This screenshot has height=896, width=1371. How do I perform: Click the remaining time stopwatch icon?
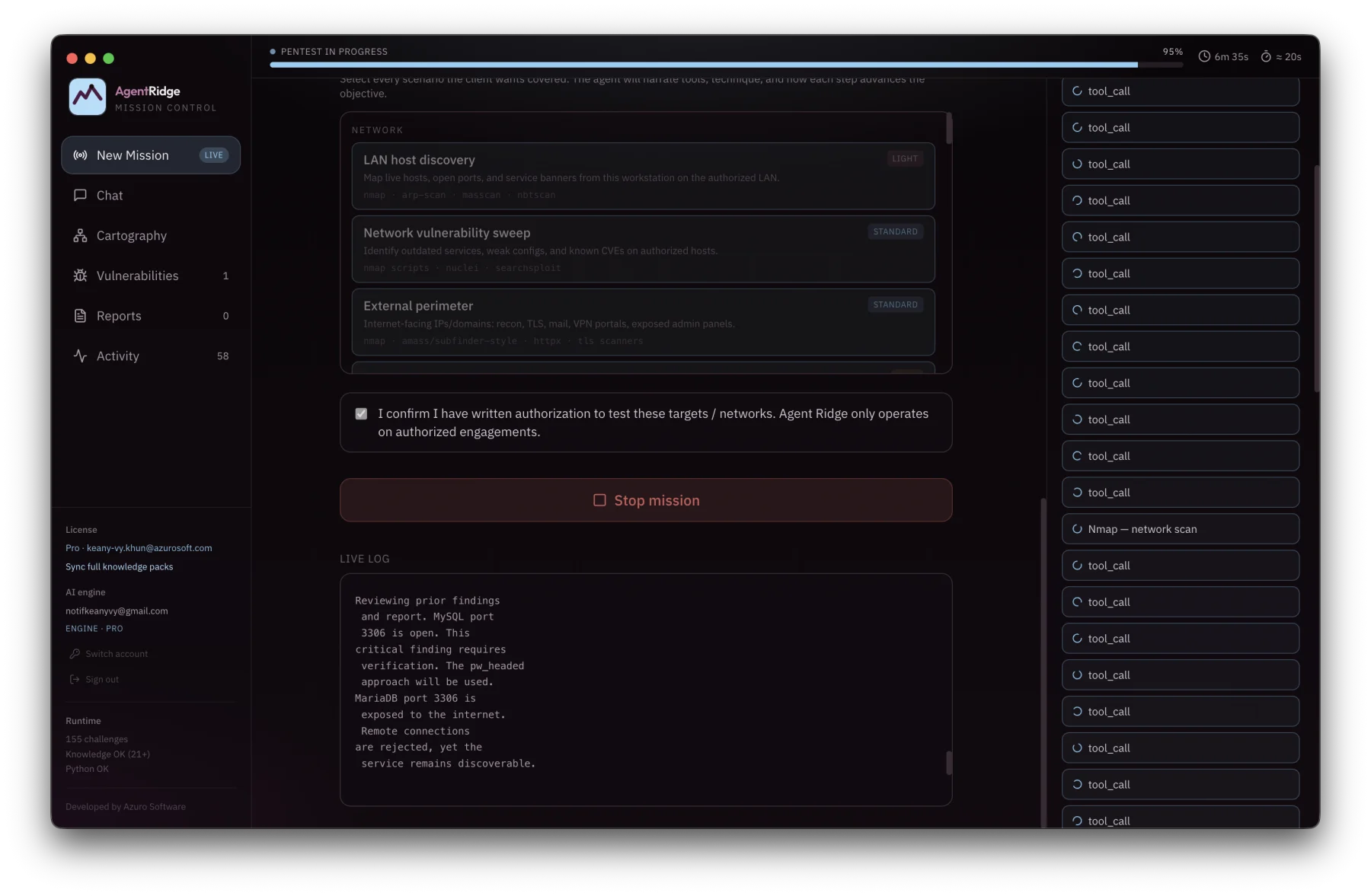(1266, 56)
